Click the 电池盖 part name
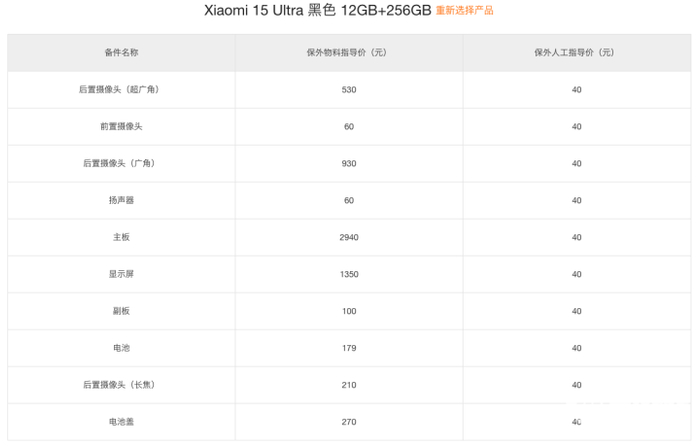700x446 pixels. pos(121,422)
